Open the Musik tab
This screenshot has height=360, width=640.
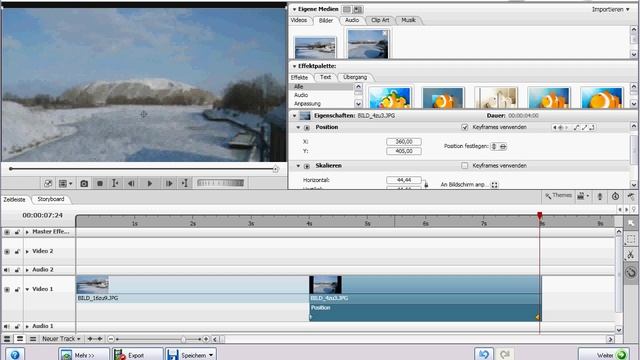408,20
